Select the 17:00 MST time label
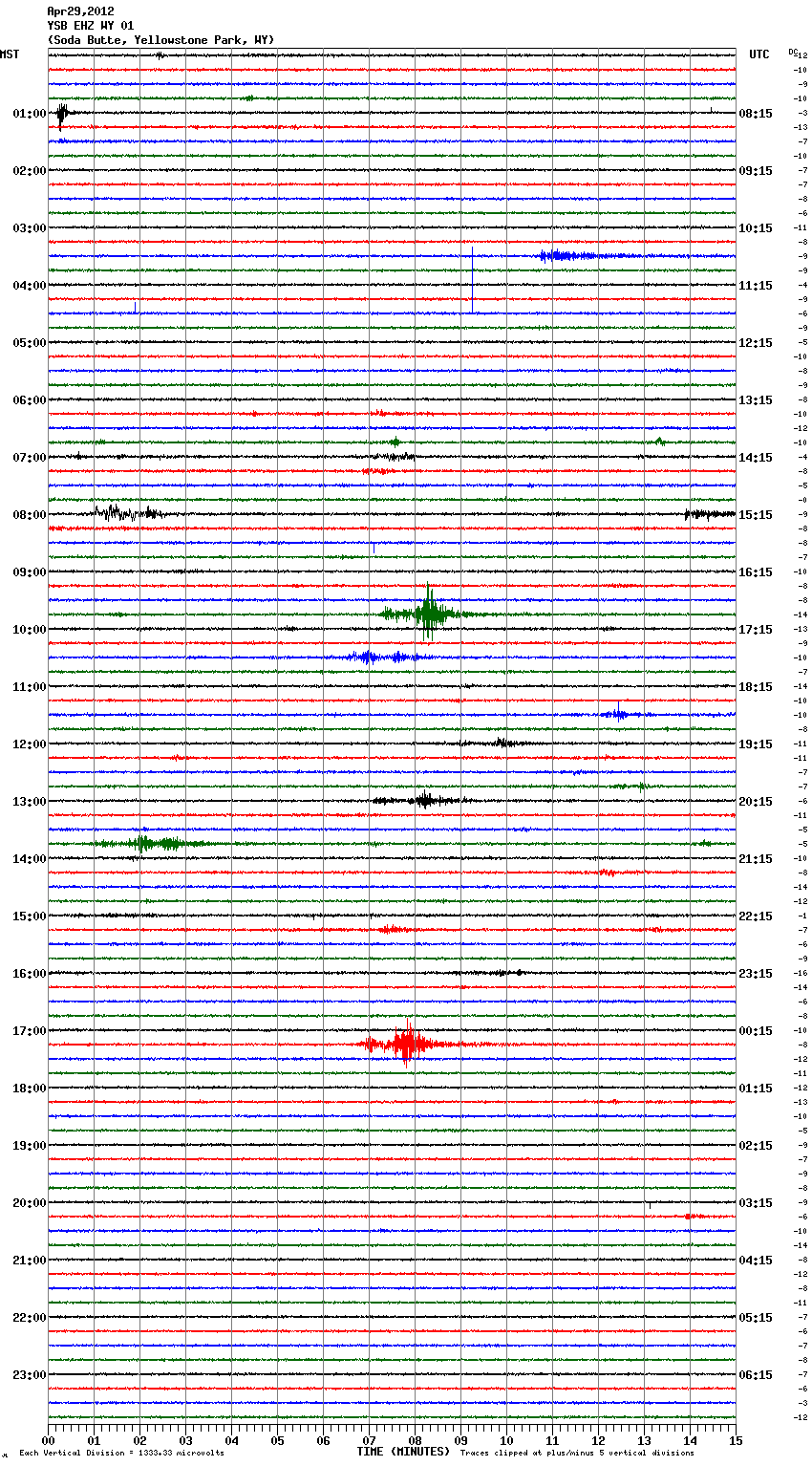Viewport: 812px width, 1466px height. (30, 1031)
